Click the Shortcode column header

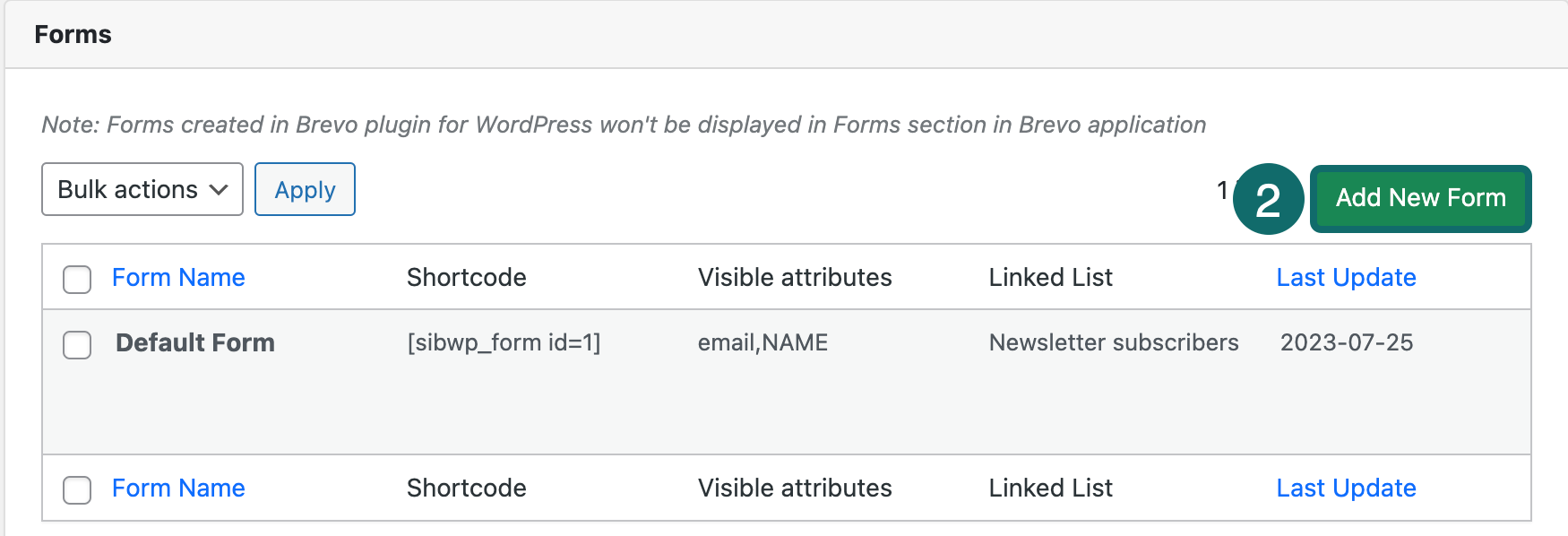(x=466, y=278)
